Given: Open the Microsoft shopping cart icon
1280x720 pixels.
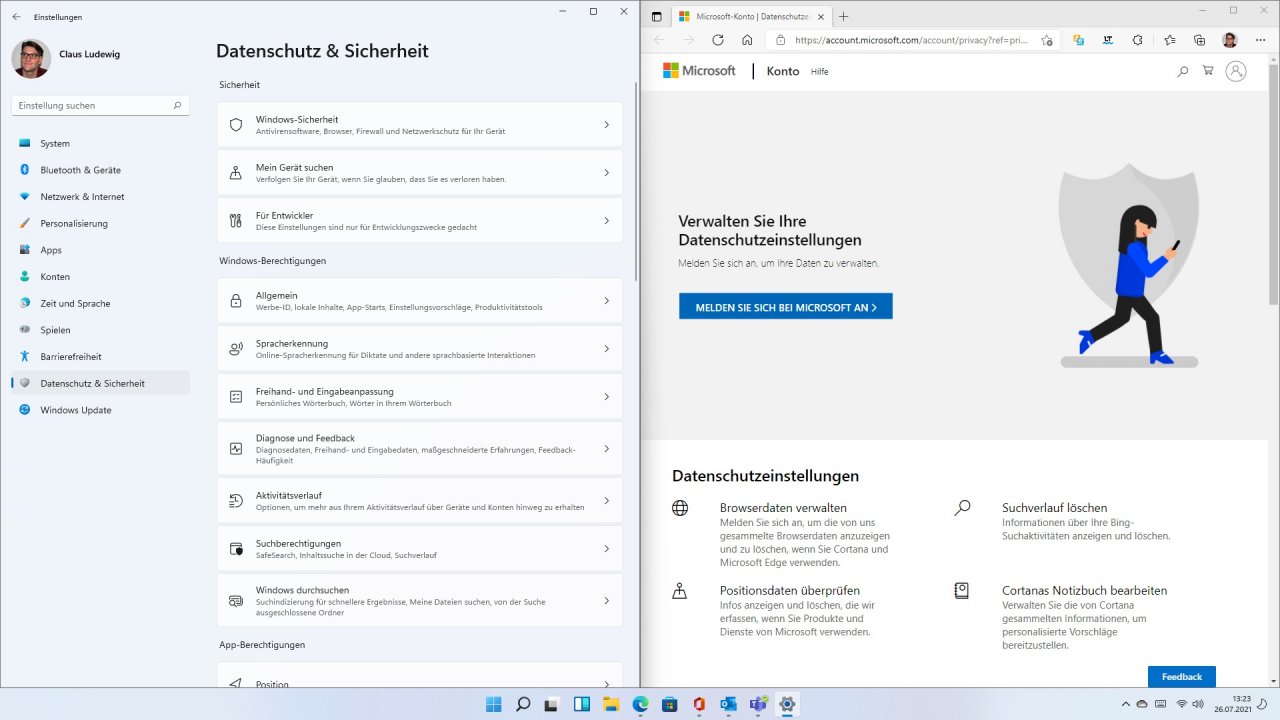Looking at the screenshot, I should [x=1208, y=71].
